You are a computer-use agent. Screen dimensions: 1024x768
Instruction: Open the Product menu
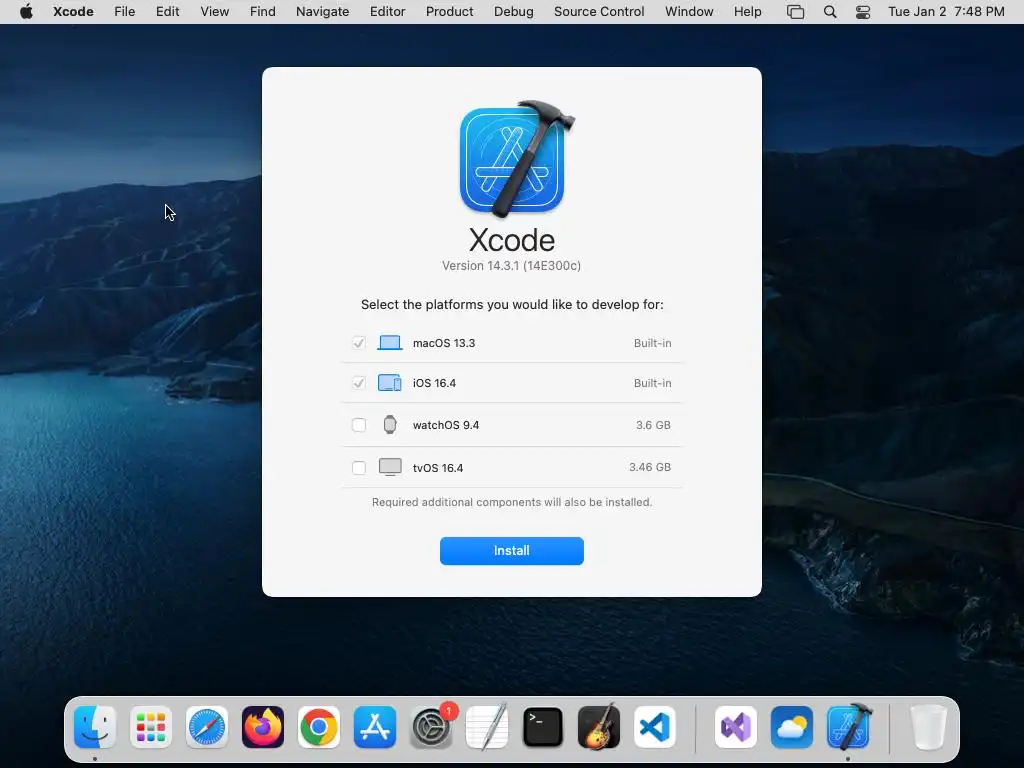[449, 11]
